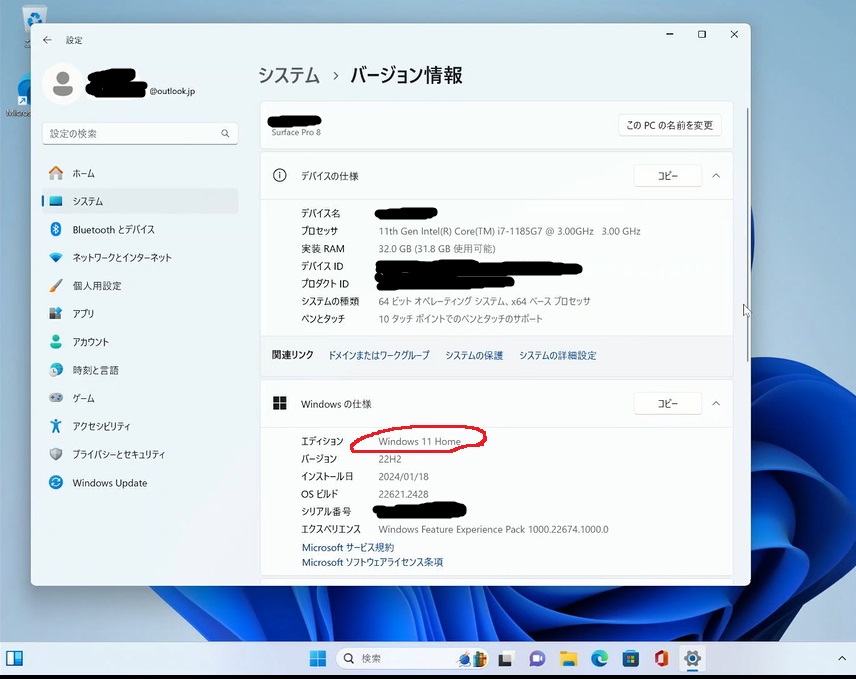856x679 pixels.
Task: Open the Start menu on taskbar
Action: pyautogui.click(x=318, y=659)
